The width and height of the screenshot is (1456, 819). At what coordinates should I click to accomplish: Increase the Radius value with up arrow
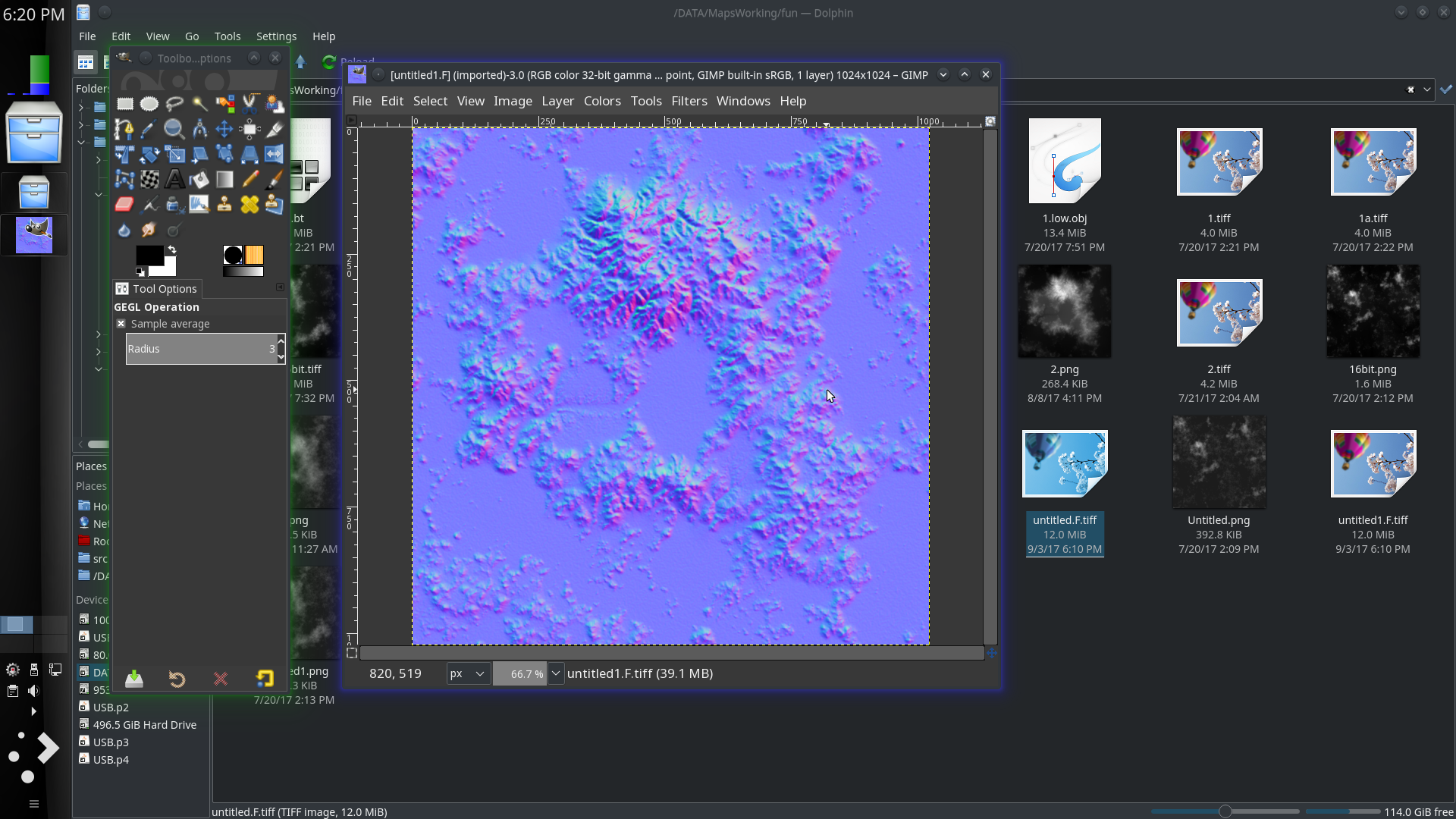[x=281, y=340]
